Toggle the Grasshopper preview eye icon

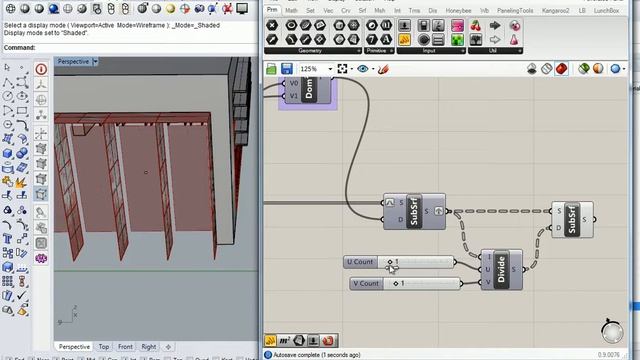pos(362,69)
